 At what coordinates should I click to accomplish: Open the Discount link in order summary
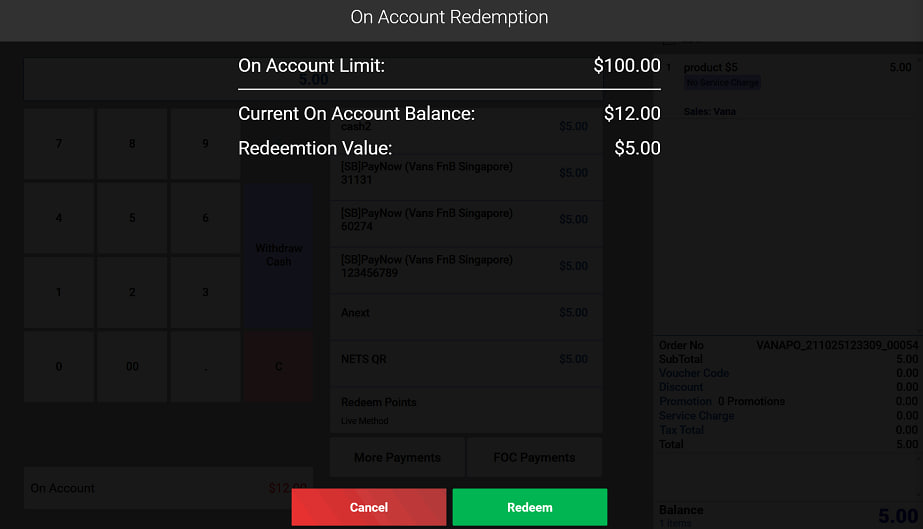click(x=681, y=387)
